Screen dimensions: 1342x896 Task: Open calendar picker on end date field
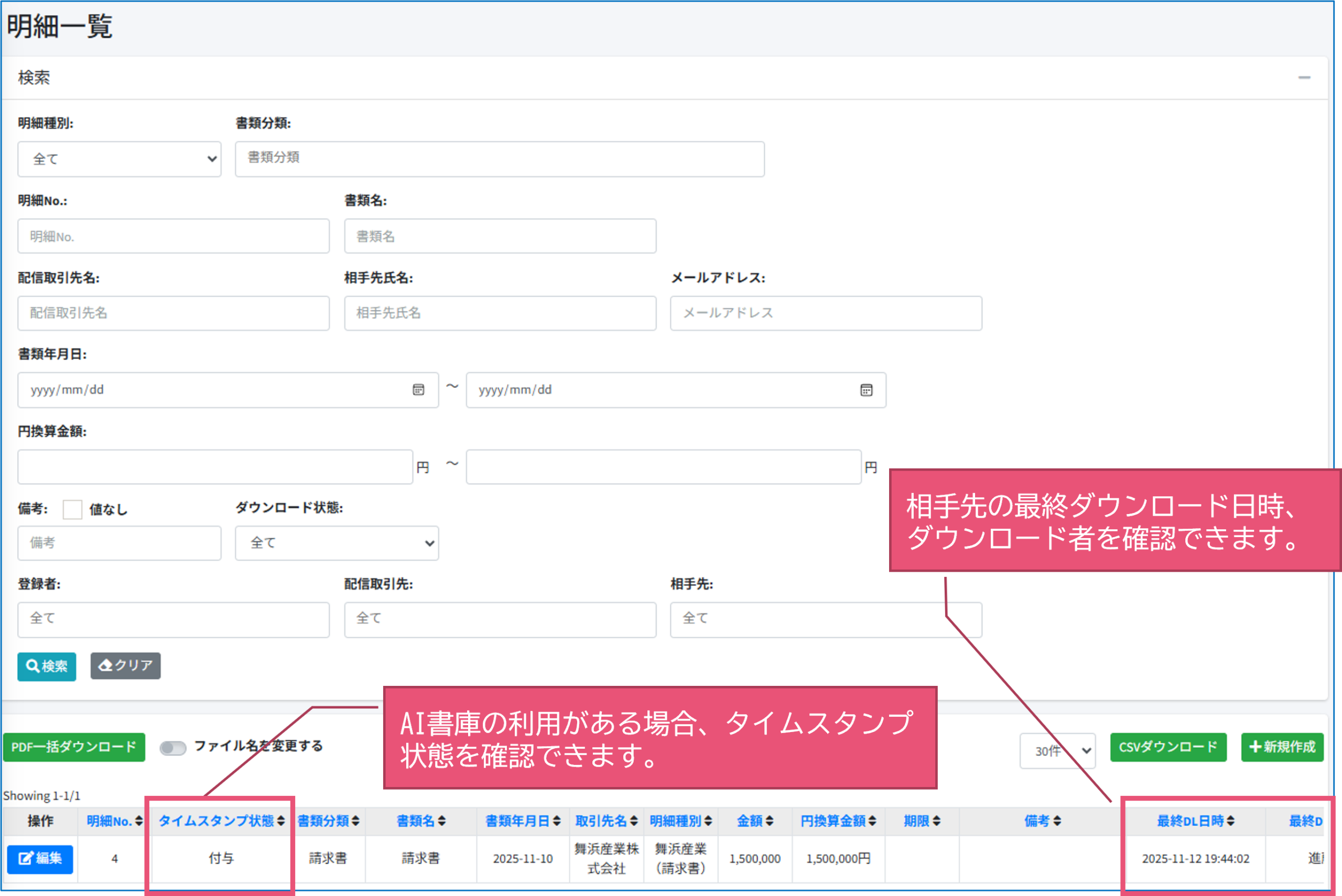click(866, 390)
